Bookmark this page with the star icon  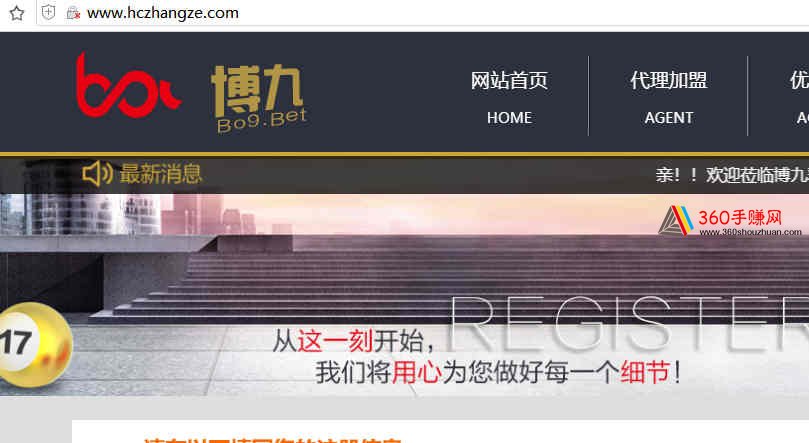click(x=17, y=13)
